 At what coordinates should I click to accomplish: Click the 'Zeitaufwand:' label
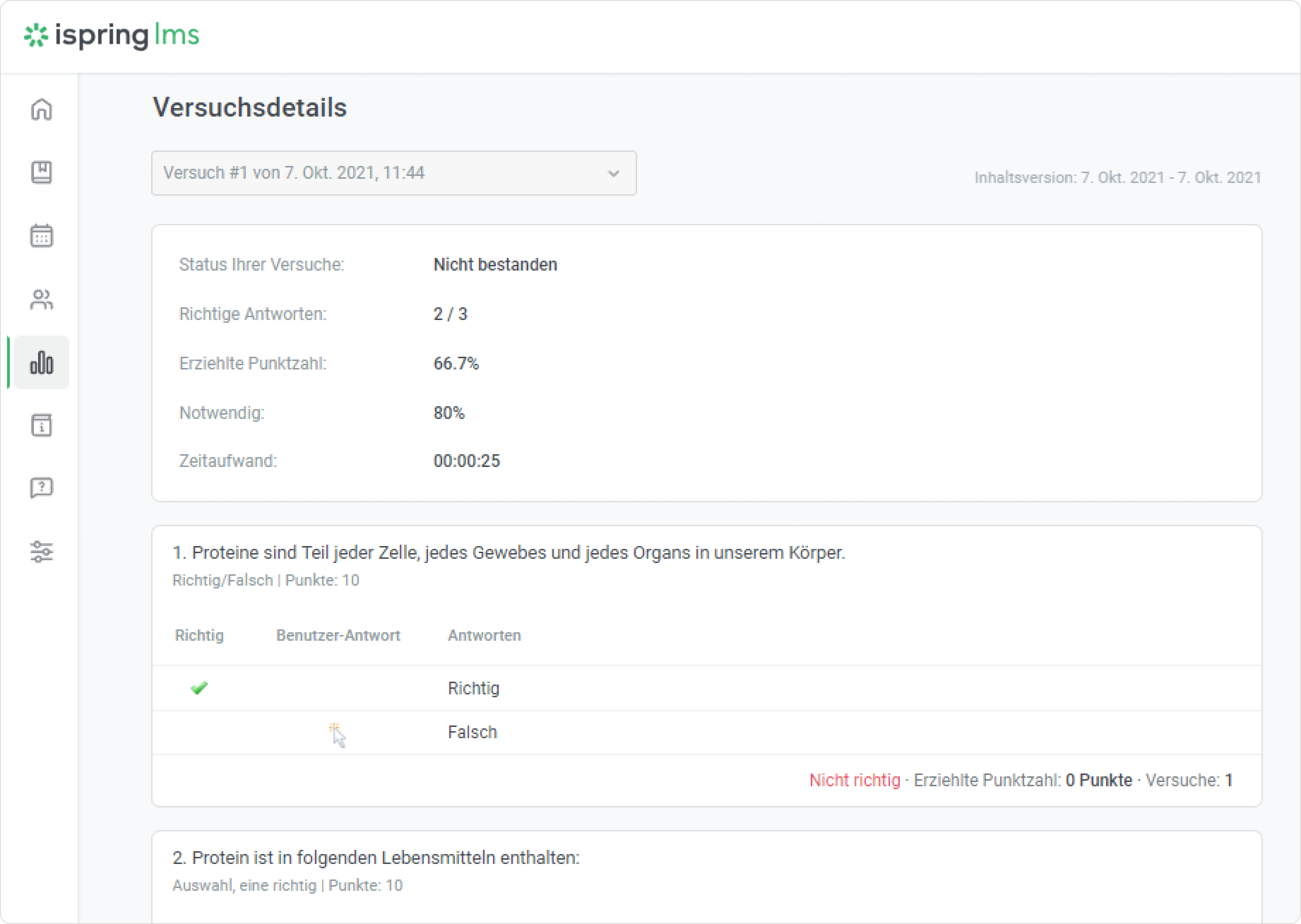click(228, 461)
